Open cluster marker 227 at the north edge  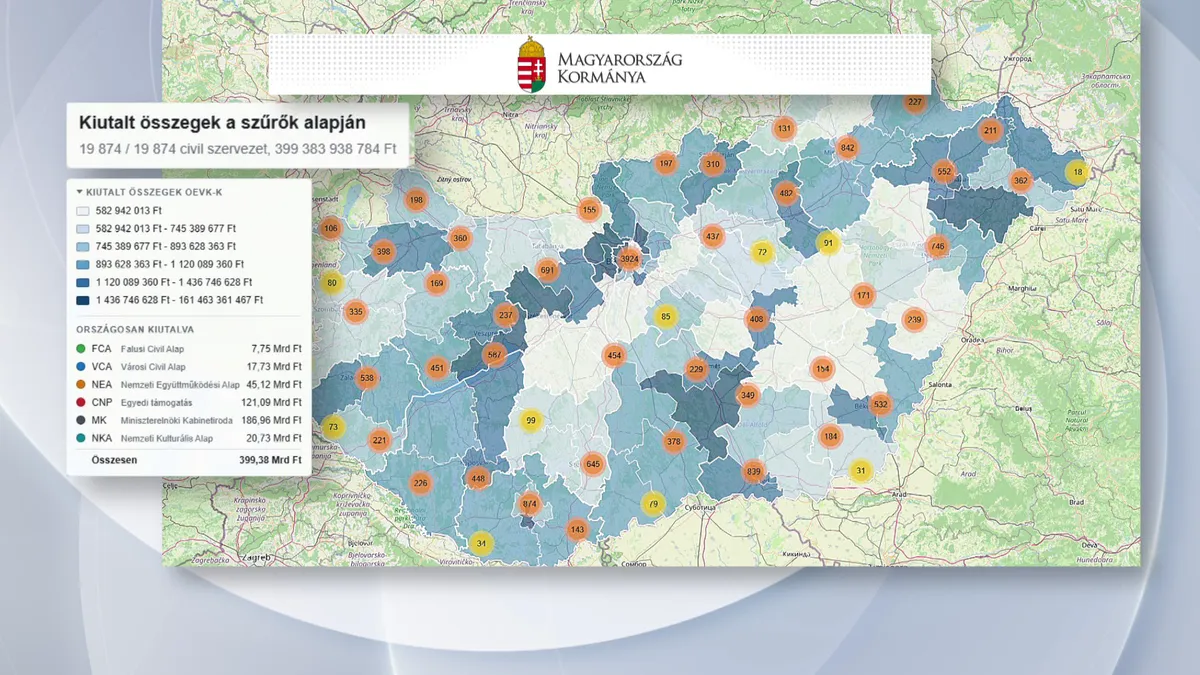click(915, 102)
